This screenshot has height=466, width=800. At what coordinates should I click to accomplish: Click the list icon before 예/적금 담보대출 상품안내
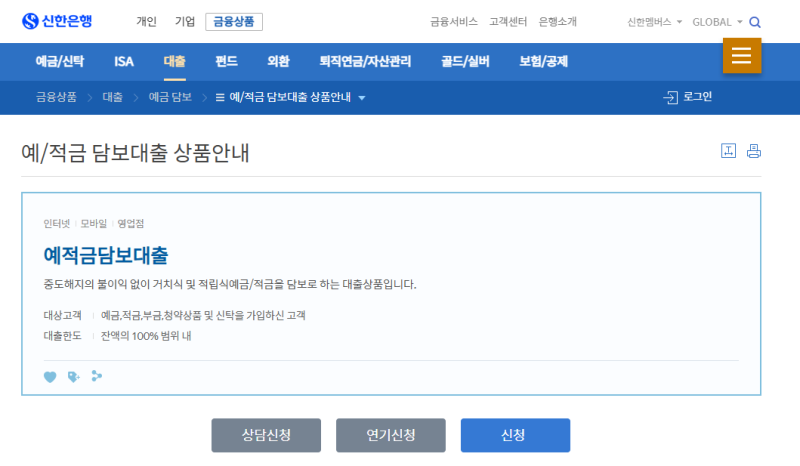click(220, 97)
